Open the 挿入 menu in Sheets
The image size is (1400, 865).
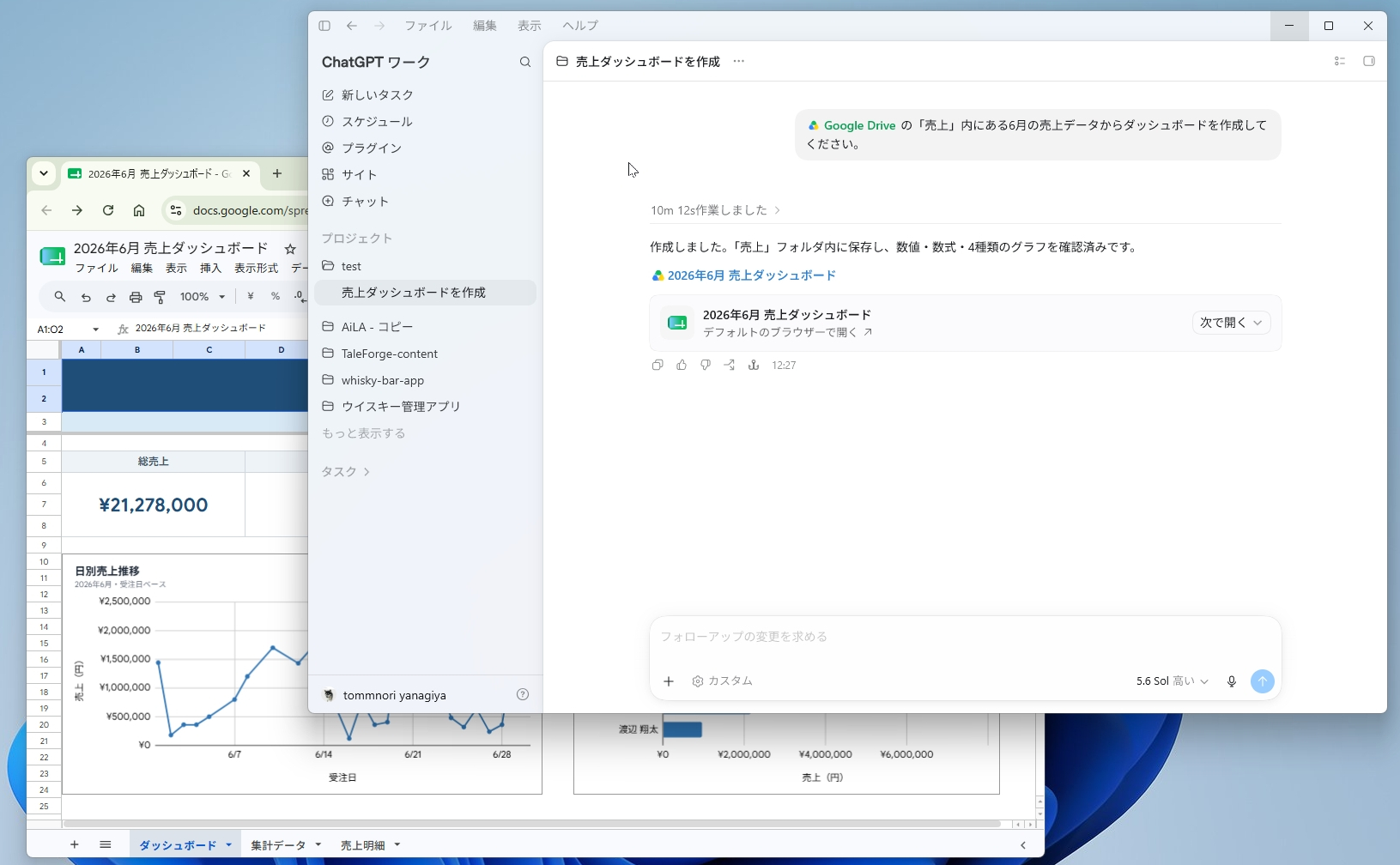210,269
